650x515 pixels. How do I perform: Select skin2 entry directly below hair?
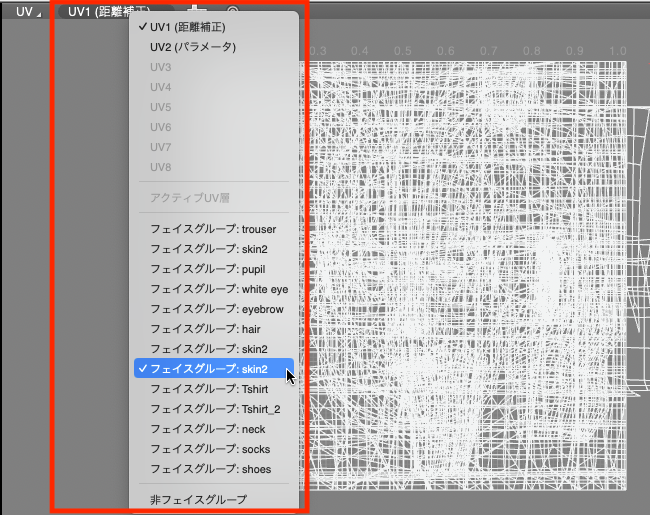click(x=208, y=349)
